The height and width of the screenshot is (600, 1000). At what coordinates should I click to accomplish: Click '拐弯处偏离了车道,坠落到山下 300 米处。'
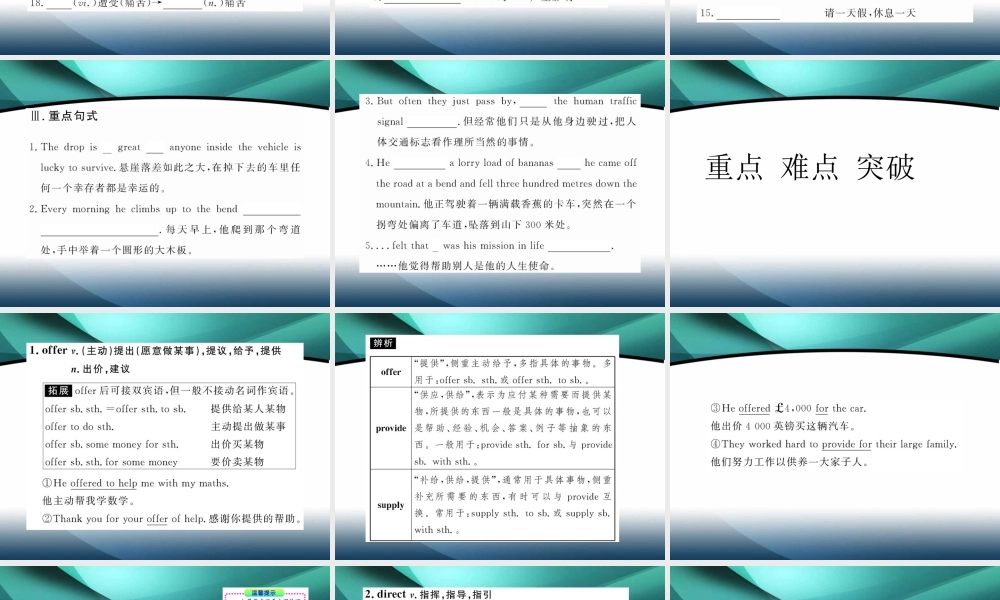[x=475, y=224]
